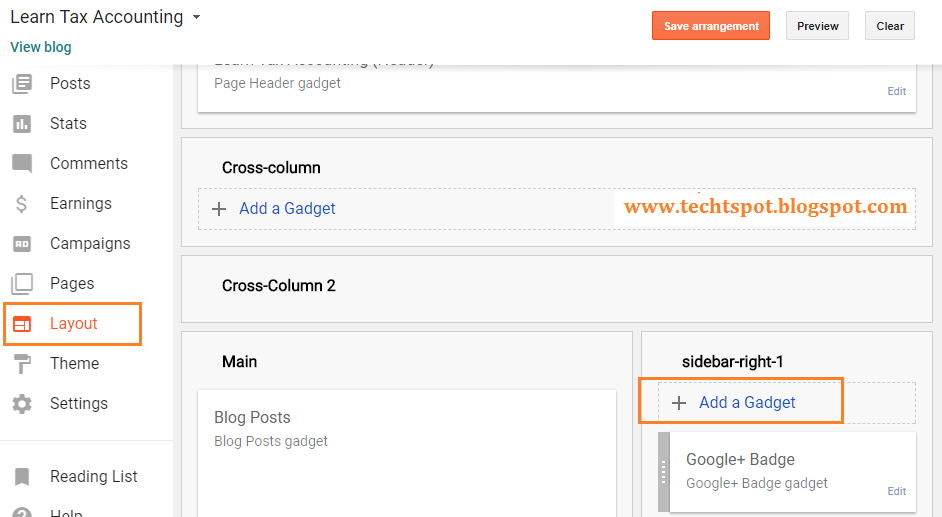Click the Reading List bookmark icon
The image size is (942, 517).
click(22, 477)
